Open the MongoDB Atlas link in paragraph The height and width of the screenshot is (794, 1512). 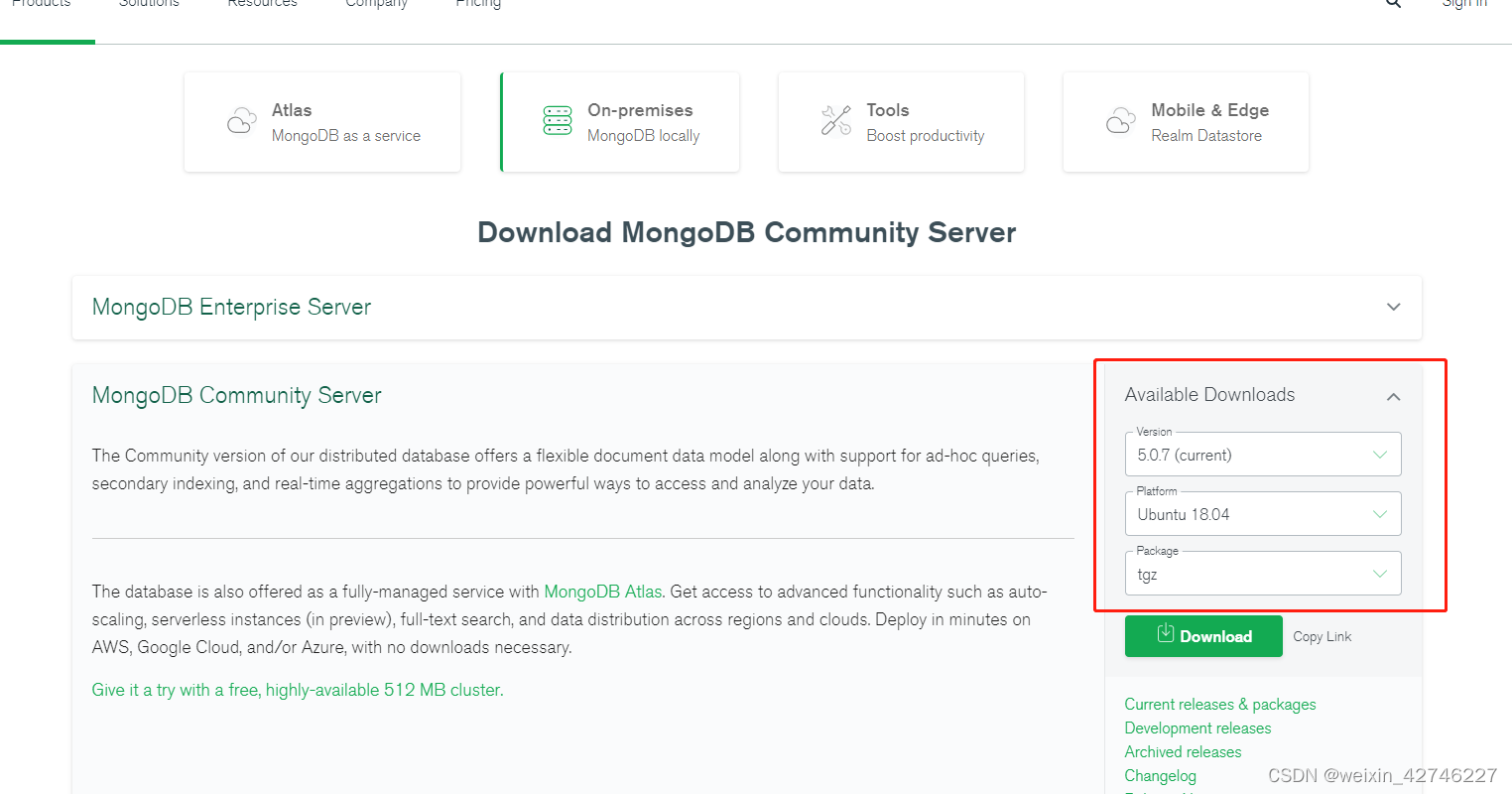click(x=603, y=592)
